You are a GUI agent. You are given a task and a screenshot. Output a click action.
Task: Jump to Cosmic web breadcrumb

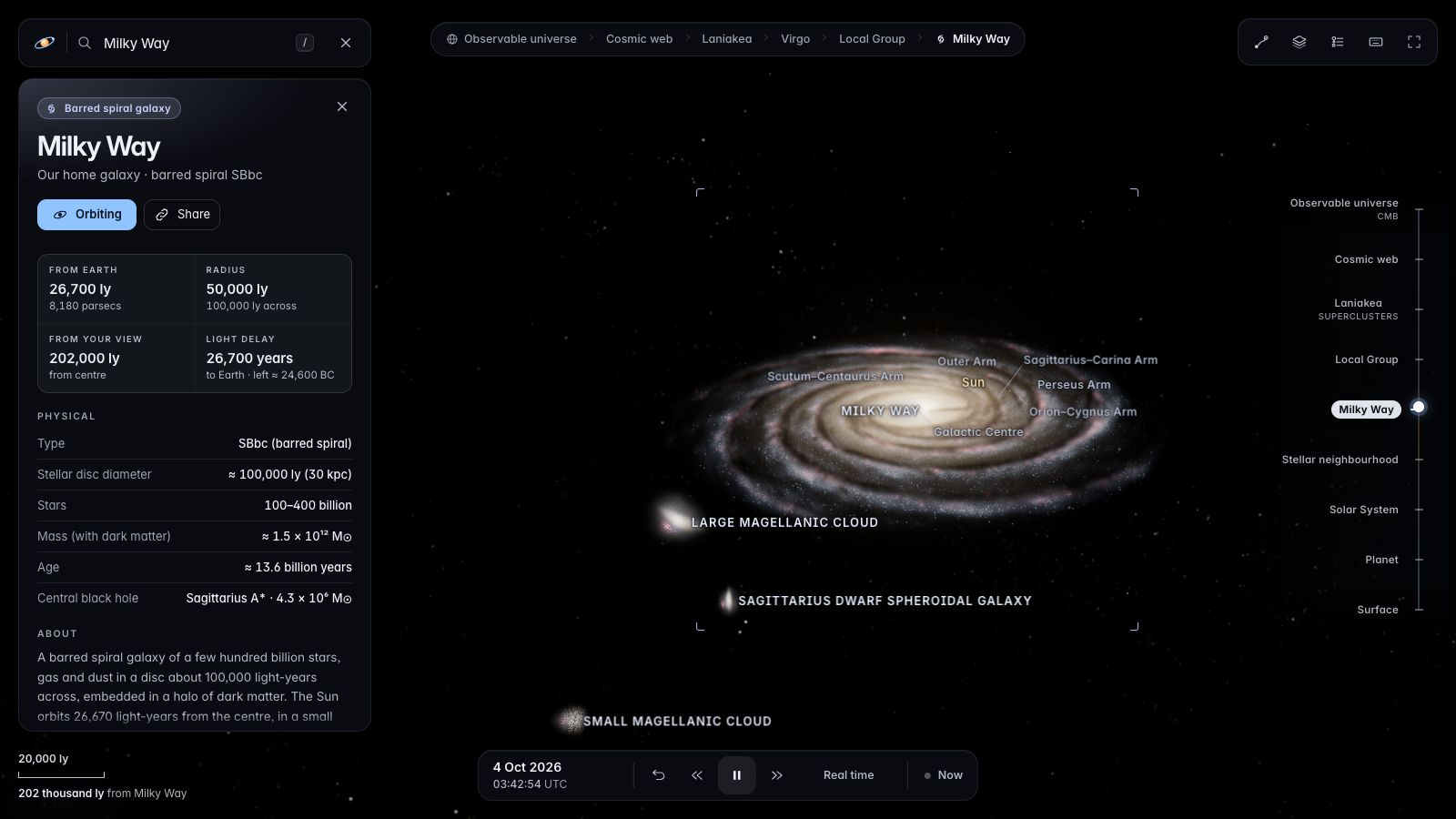click(640, 39)
